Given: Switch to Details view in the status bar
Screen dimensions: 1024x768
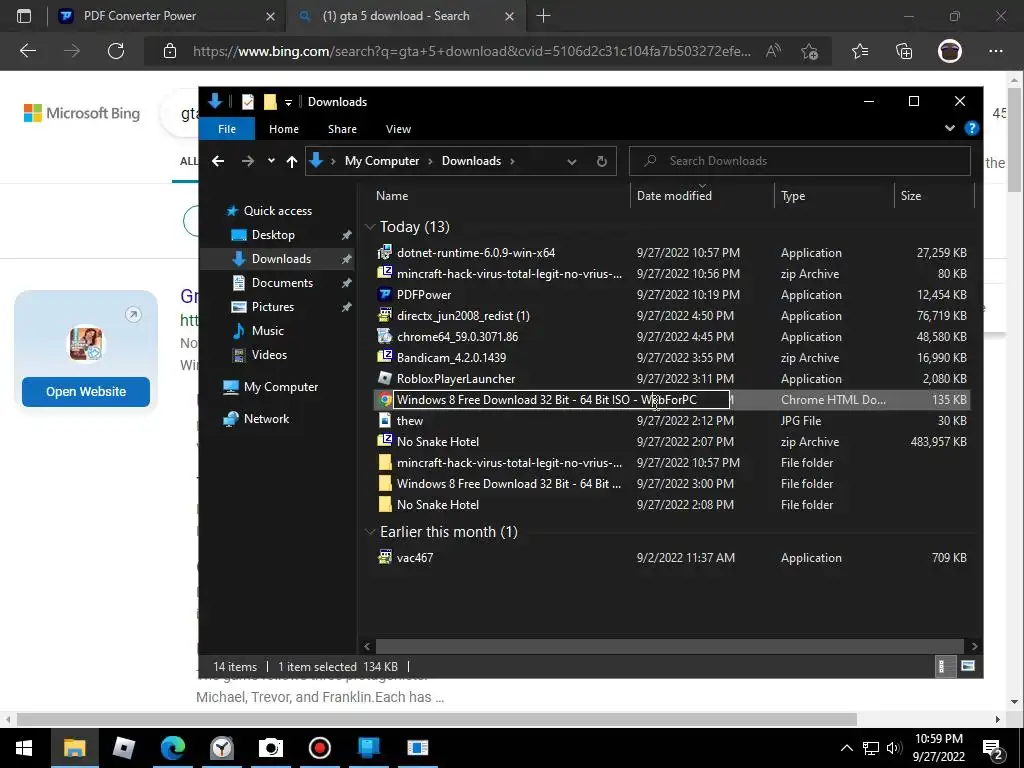Looking at the screenshot, I should (944, 666).
